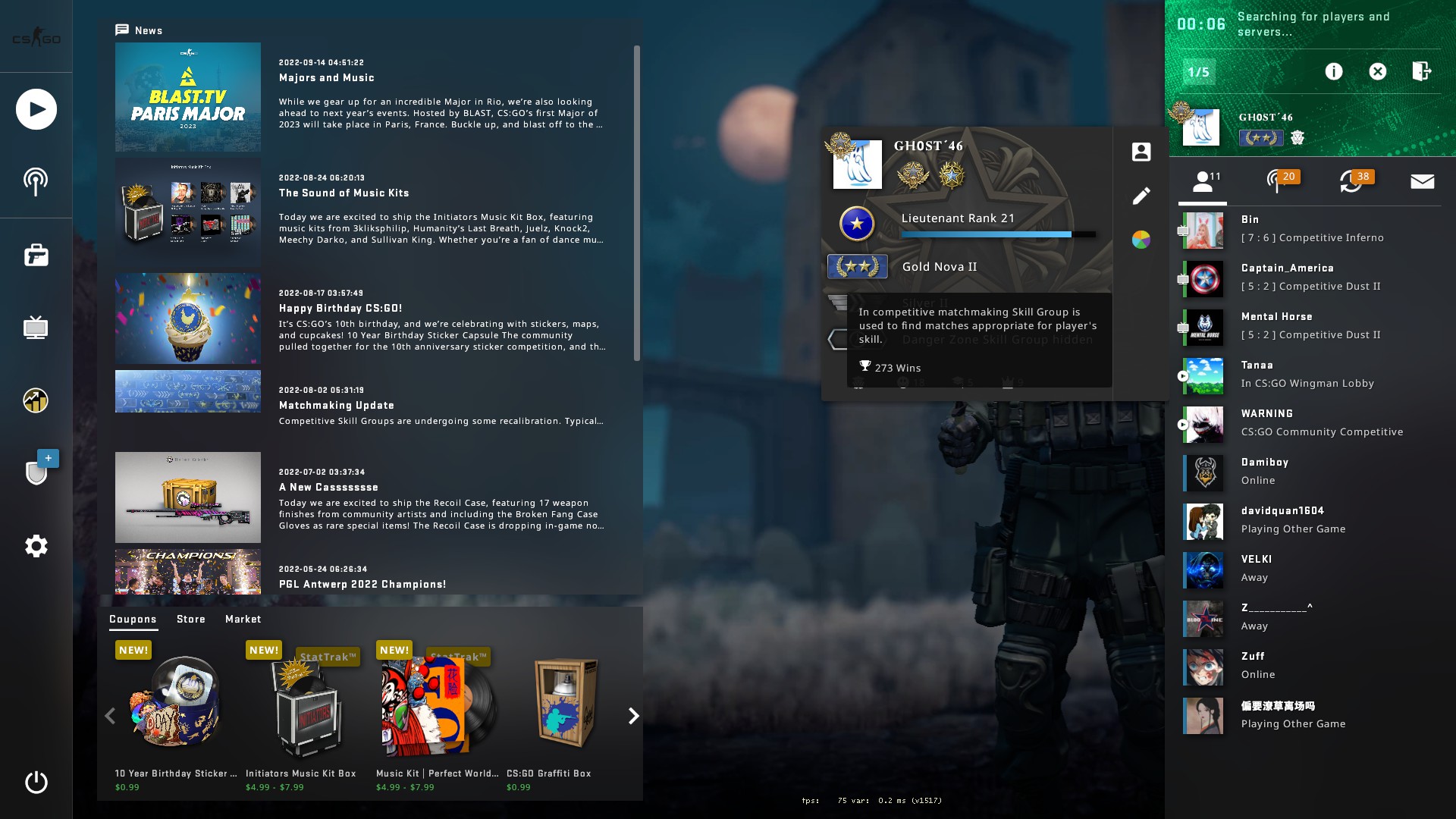Open the inventory briefcase icon

tap(36, 255)
